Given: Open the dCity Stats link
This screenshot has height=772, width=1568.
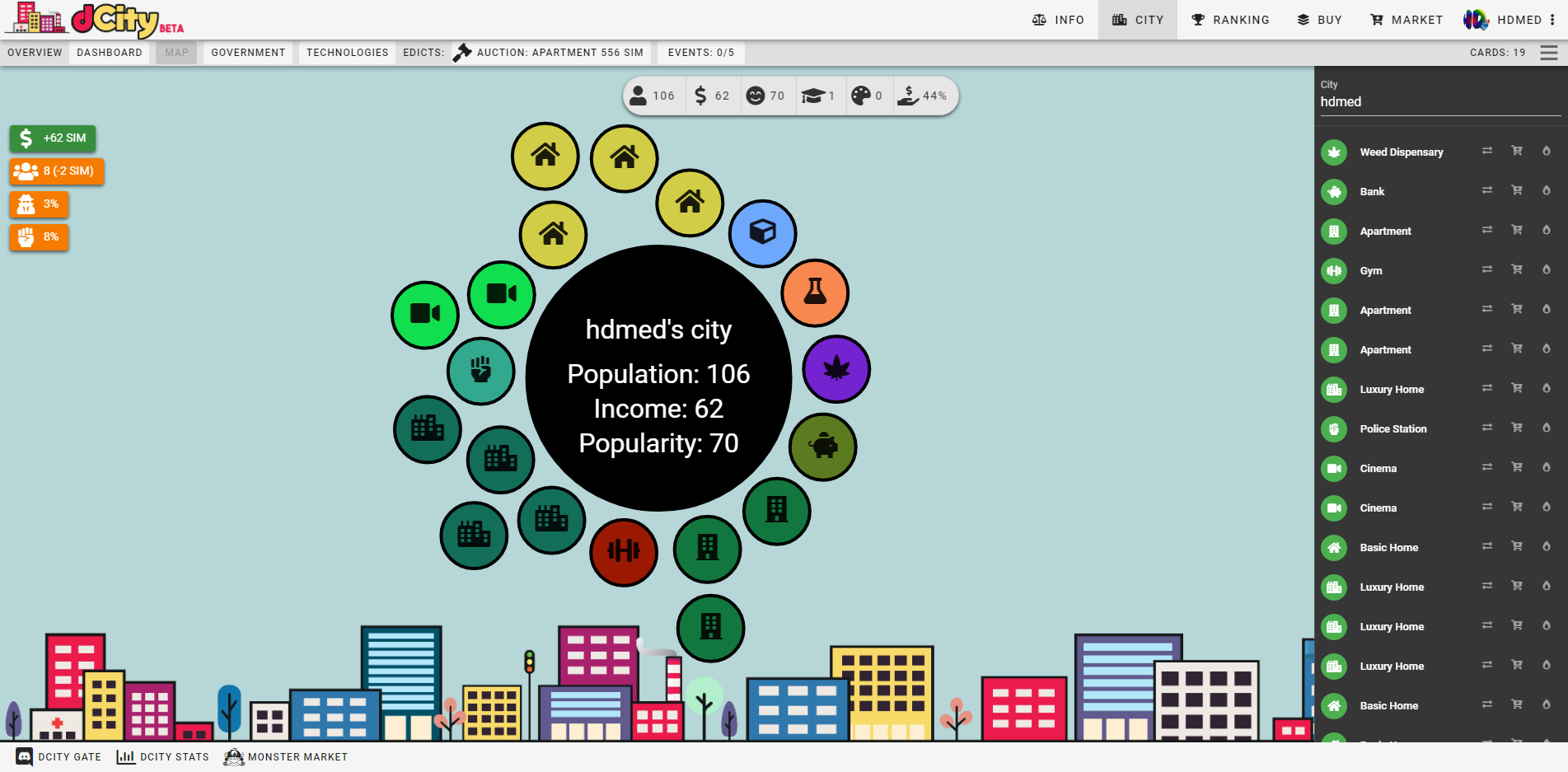Looking at the screenshot, I should point(162,757).
